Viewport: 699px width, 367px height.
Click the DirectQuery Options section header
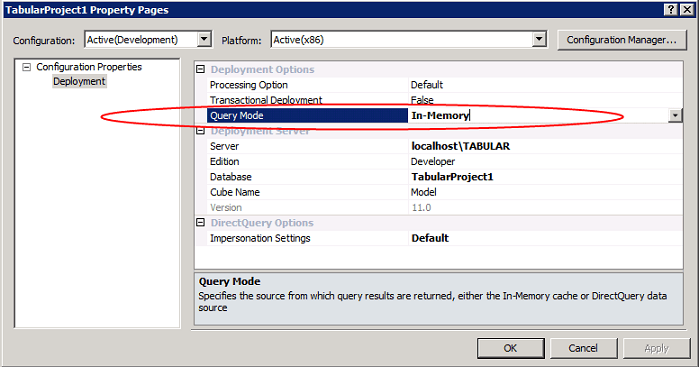point(262,223)
